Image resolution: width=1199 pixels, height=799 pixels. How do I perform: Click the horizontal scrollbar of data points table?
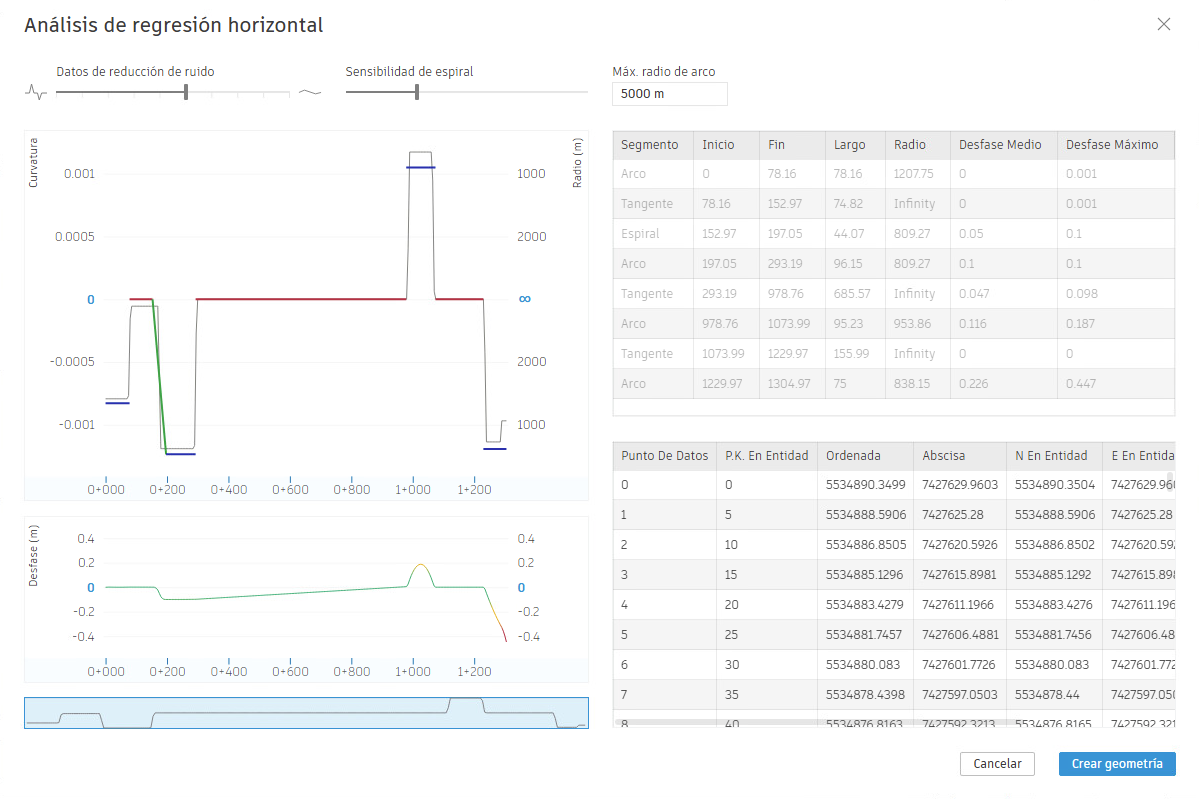point(893,722)
